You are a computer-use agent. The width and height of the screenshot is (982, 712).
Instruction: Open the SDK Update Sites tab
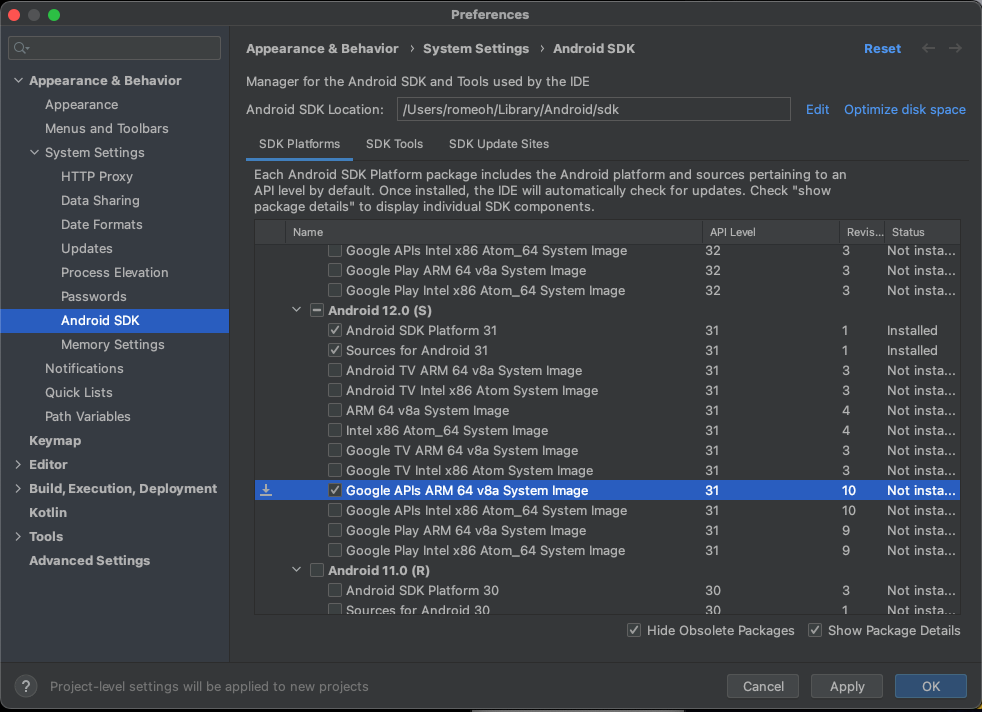click(x=499, y=144)
